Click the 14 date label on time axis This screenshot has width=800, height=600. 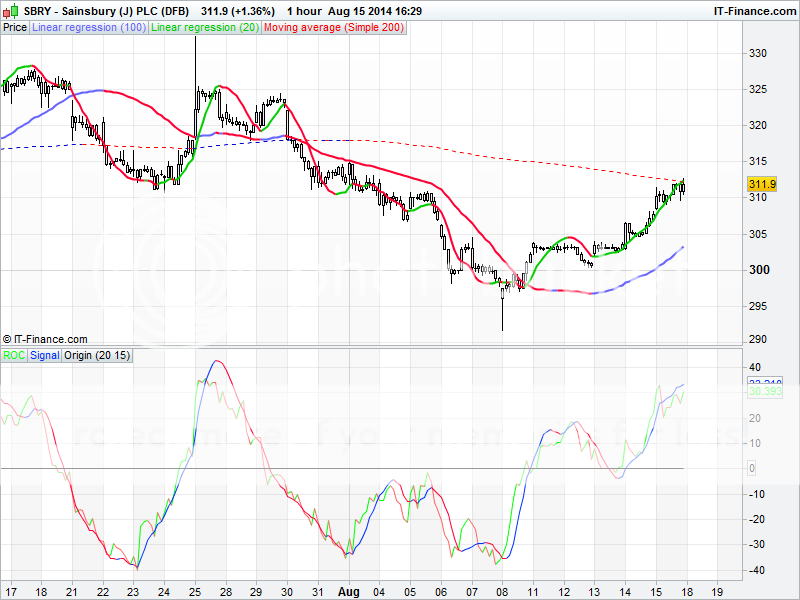[x=626, y=592]
